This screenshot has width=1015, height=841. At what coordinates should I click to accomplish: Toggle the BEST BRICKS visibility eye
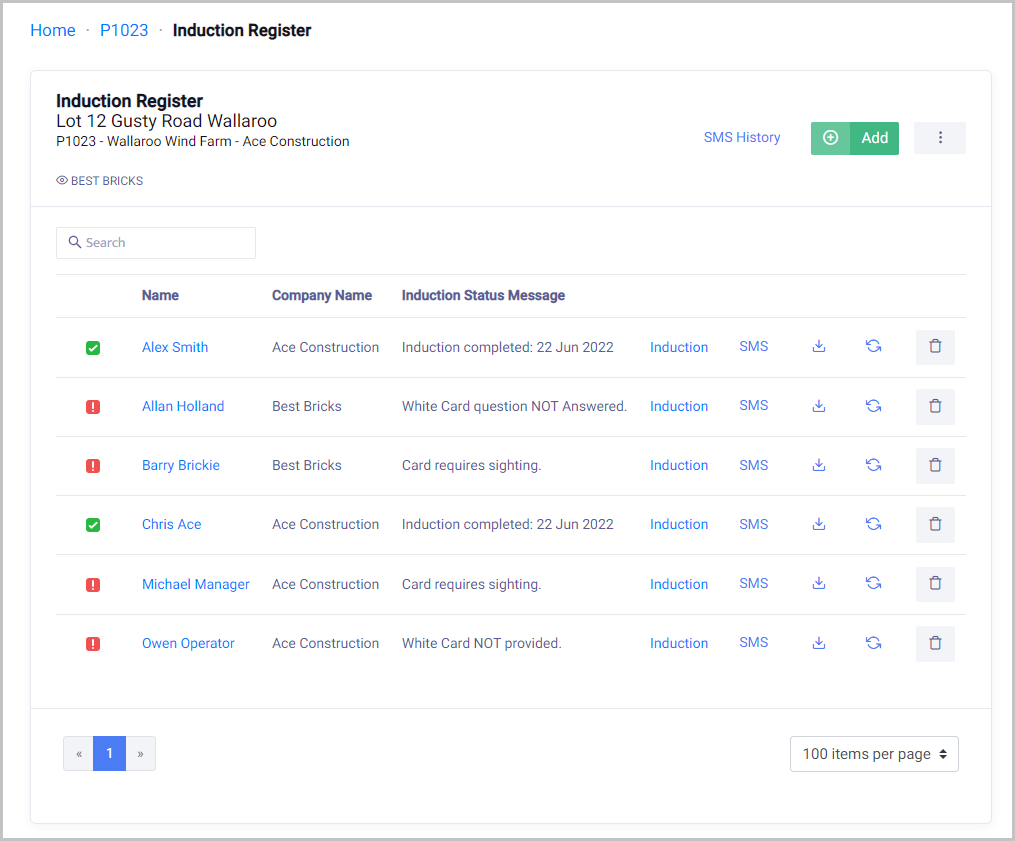coord(62,181)
